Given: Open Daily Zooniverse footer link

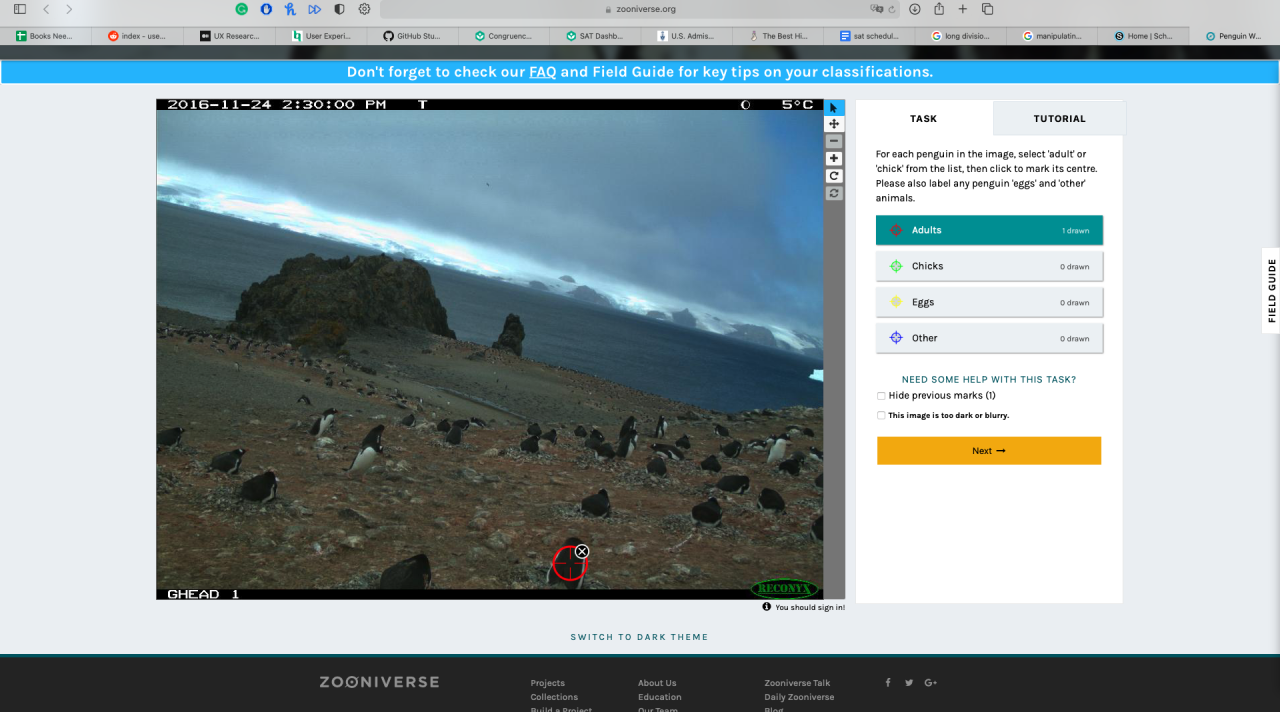Looking at the screenshot, I should click(x=799, y=697).
